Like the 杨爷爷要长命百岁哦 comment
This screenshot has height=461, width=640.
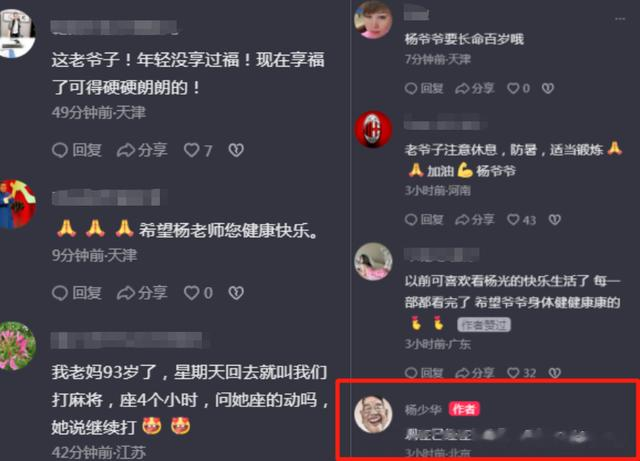[518, 88]
